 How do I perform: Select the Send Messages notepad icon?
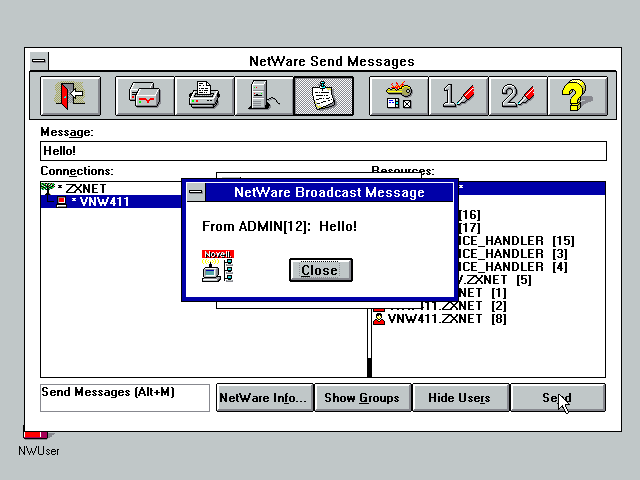(324, 96)
